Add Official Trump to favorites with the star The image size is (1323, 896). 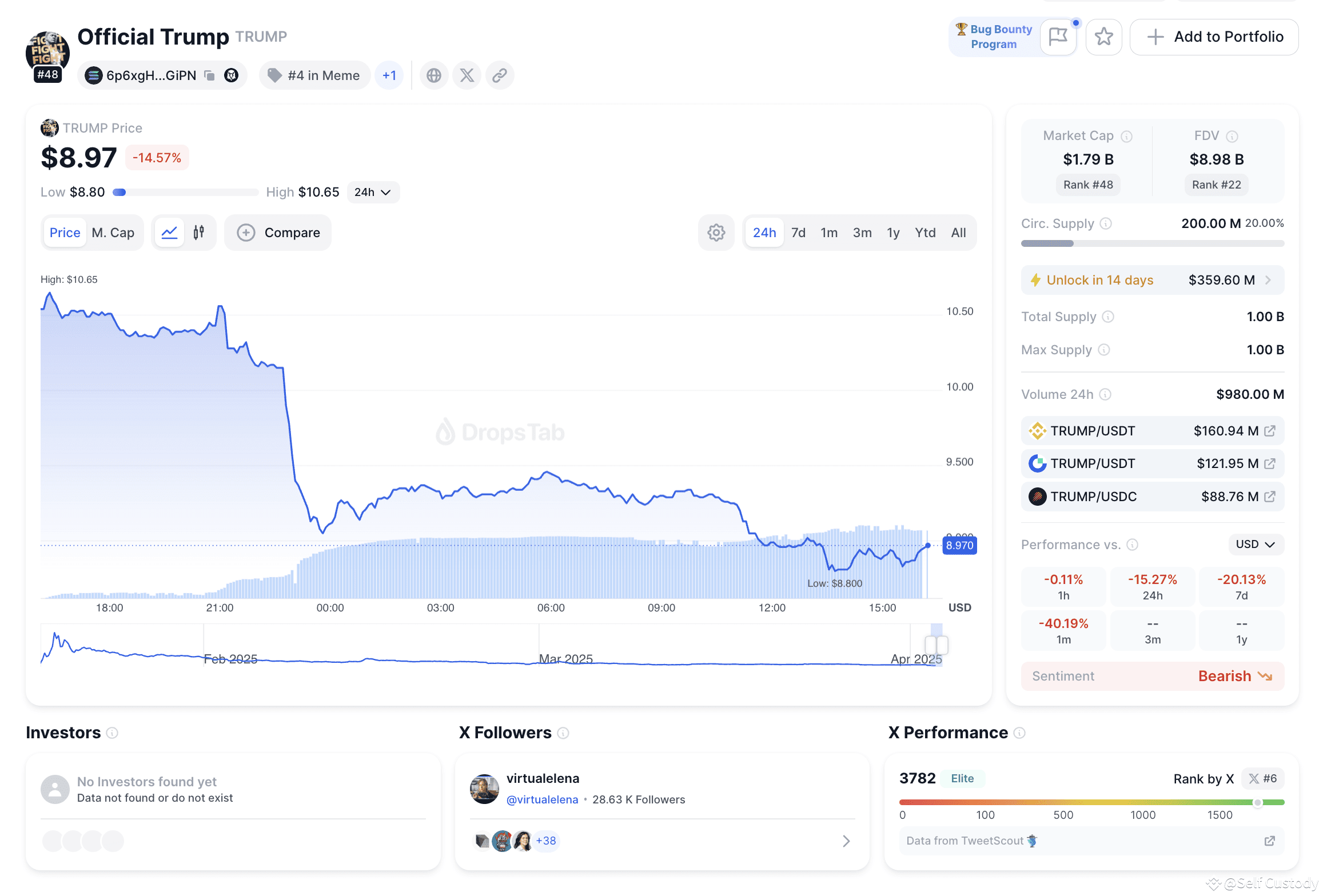point(1104,37)
